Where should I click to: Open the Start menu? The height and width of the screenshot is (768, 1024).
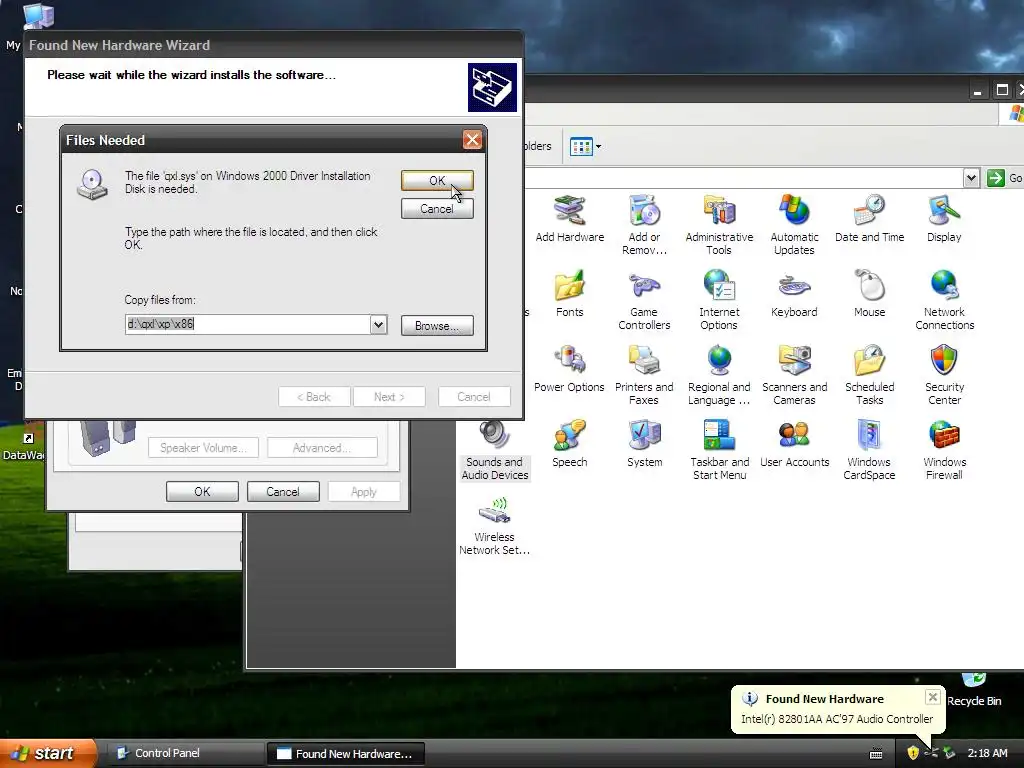coord(48,753)
